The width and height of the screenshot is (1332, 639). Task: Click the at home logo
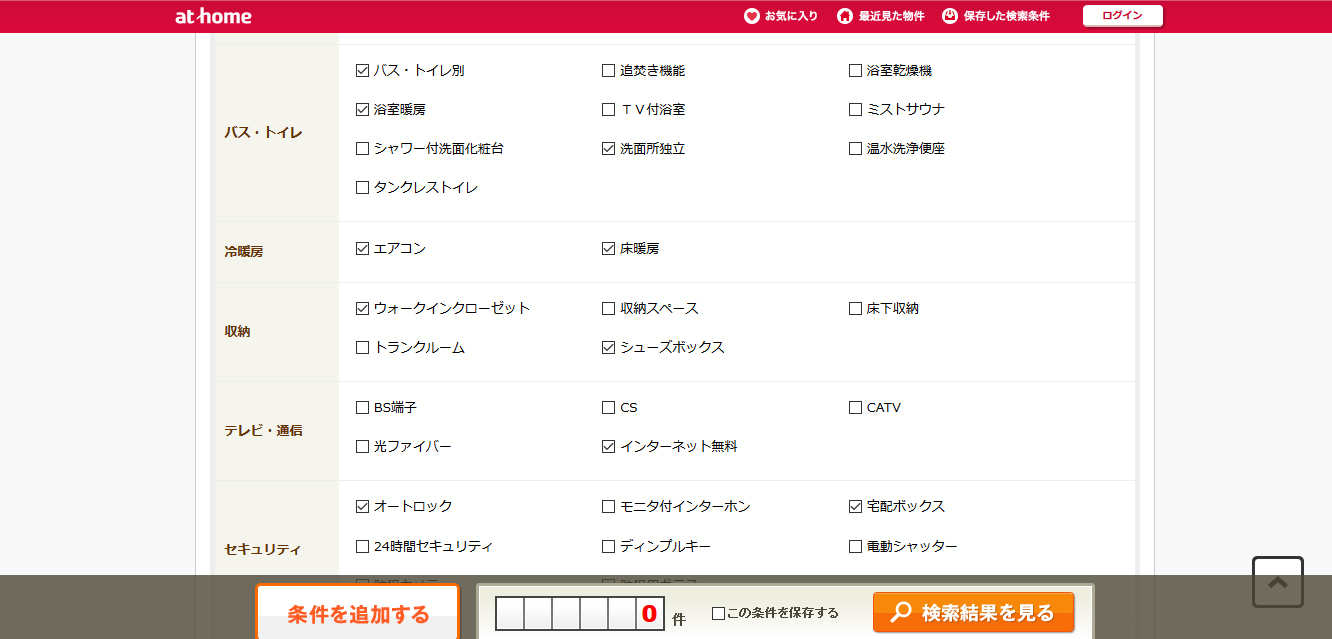(213, 16)
